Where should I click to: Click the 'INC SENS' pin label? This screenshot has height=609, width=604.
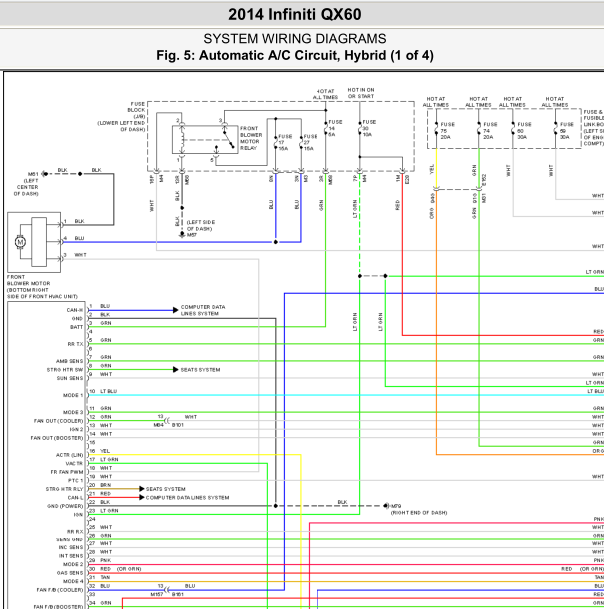[71, 548]
